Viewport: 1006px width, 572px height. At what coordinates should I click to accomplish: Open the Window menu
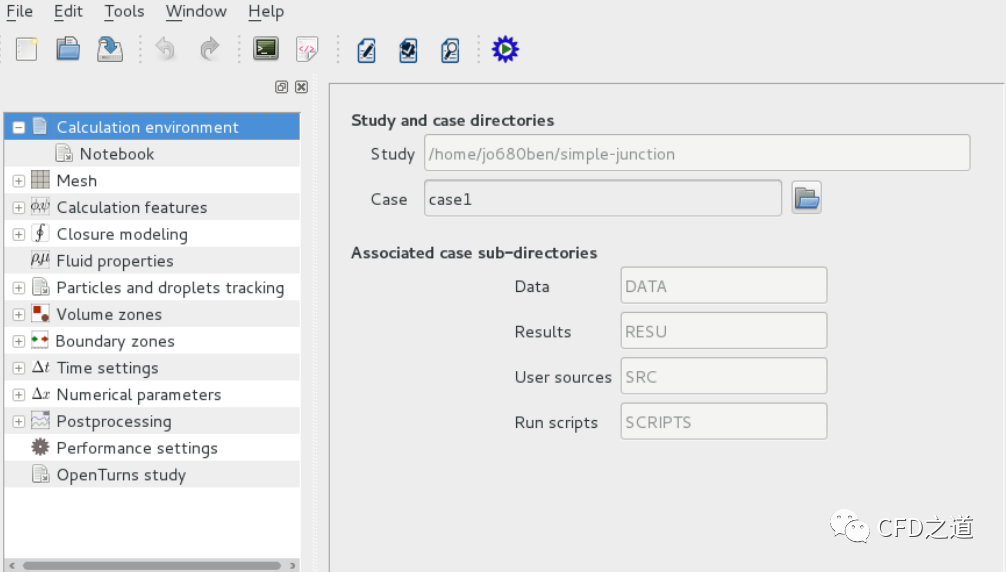coord(196,12)
